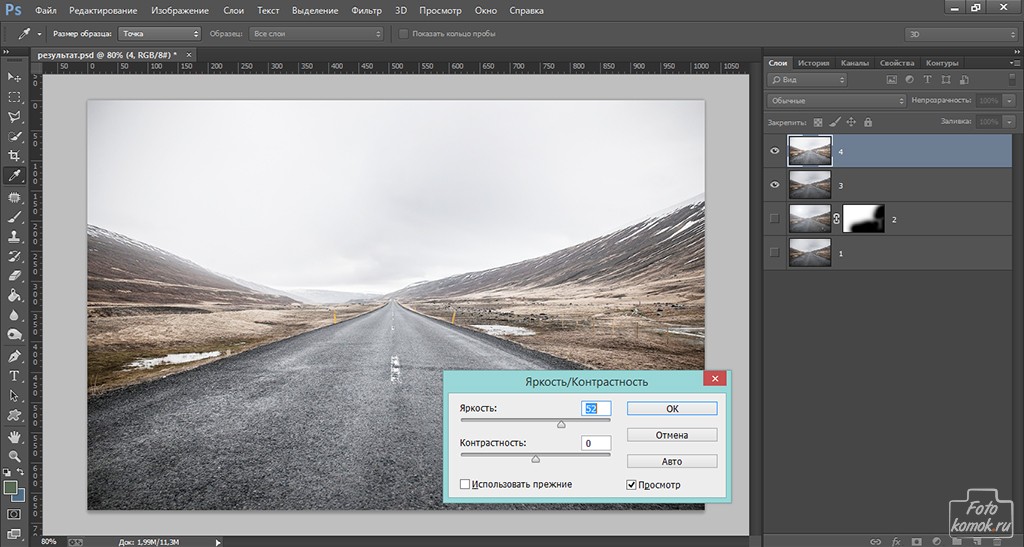The image size is (1024, 547).
Task: Open the 'Изображение' menu
Action: pyautogui.click(x=180, y=10)
